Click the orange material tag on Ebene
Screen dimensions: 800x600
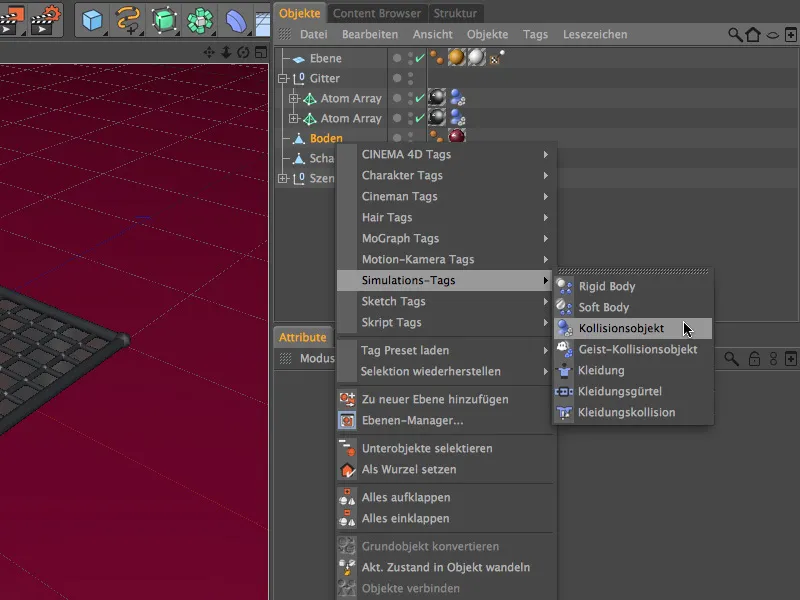457,58
